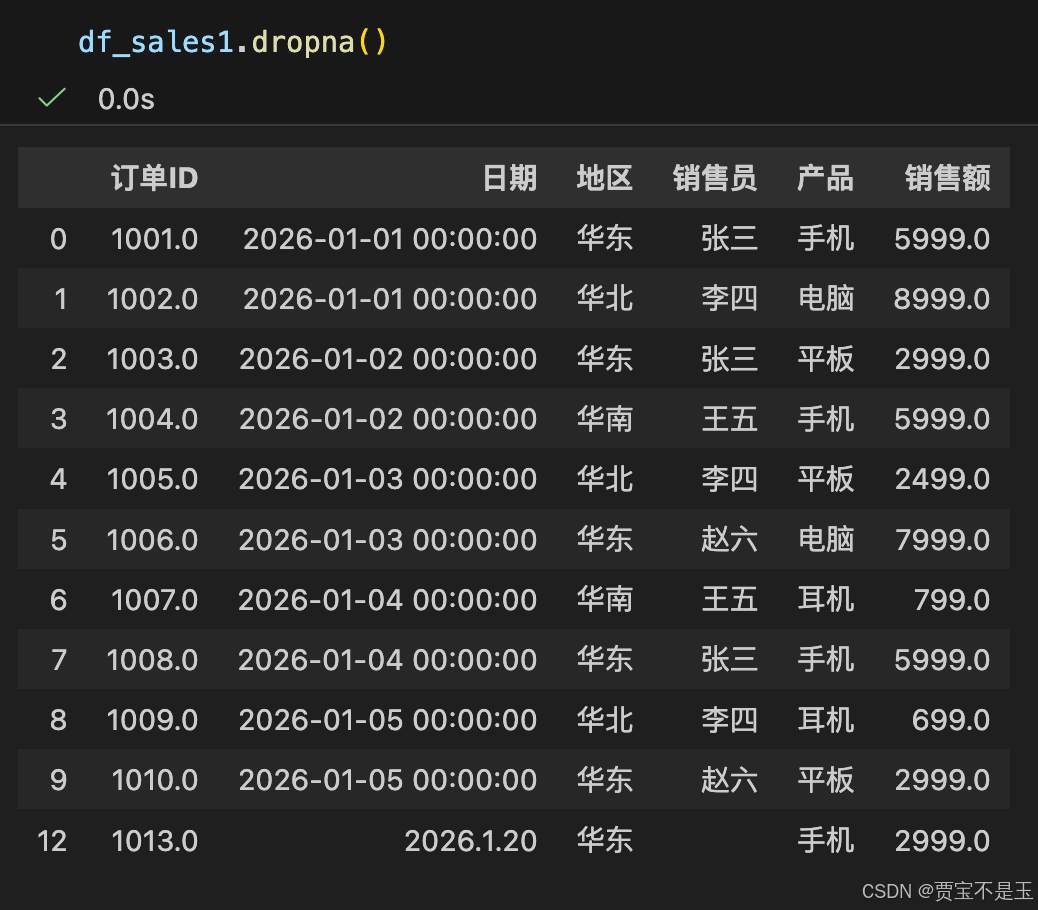This screenshot has height=910, width=1038.
Task: Click 华南 in row 1004.0
Action: coord(604,419)
